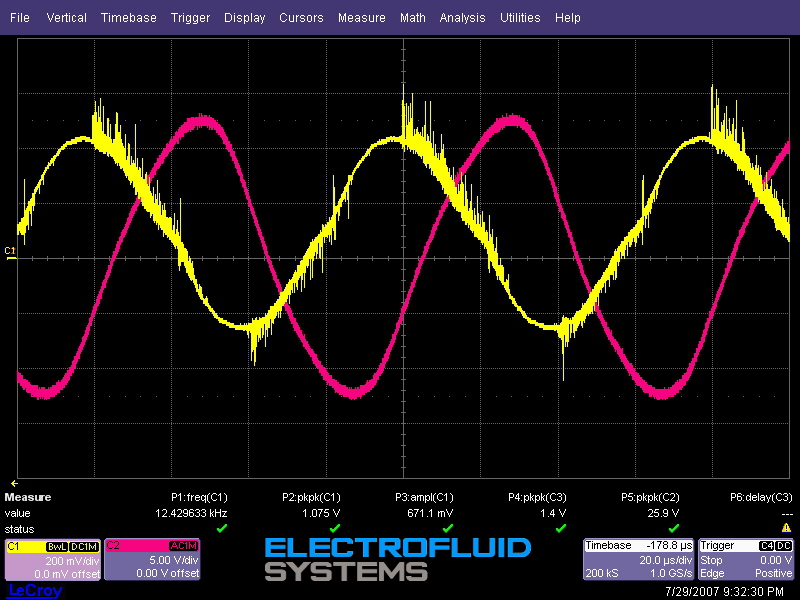The height and width of the screenshot is (600, 800).
Task: Click the 1.4 V value under P4
Action: click(553, 513)
